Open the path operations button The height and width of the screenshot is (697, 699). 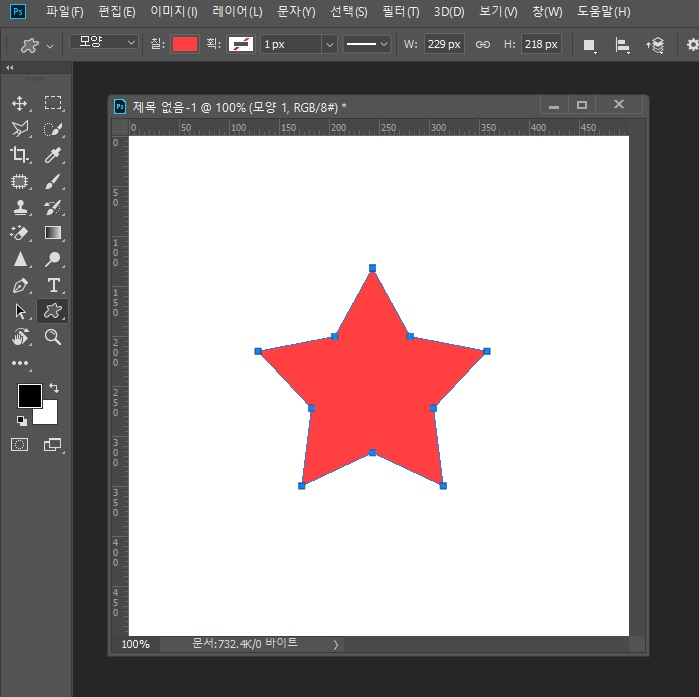pyautogui.click(x=589, y=45)
